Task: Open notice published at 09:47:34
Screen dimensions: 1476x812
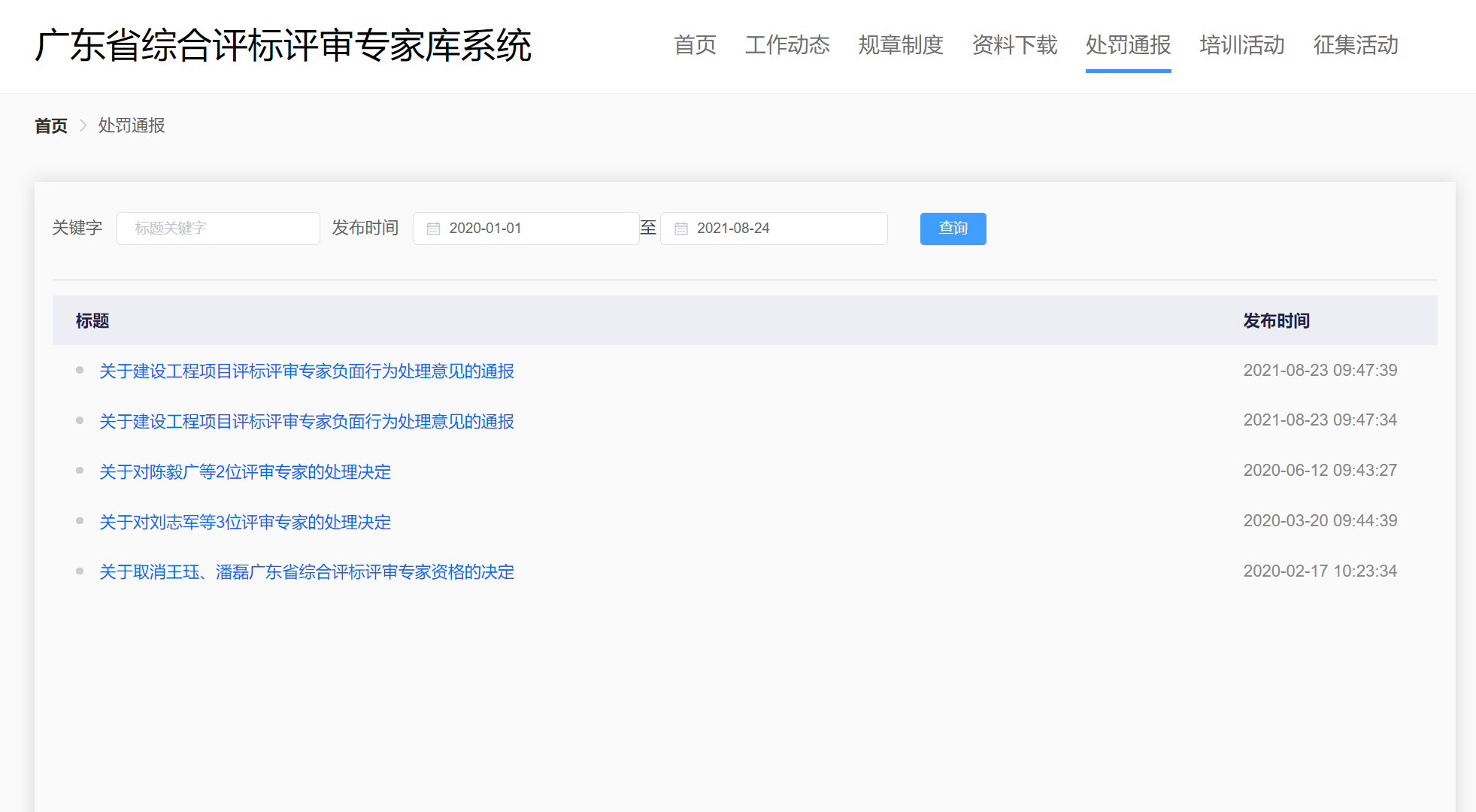Action: [307, 421]
